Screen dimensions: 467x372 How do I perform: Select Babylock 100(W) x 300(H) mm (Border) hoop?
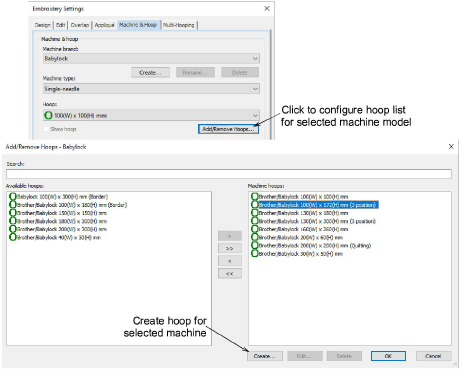pos(63,197)
